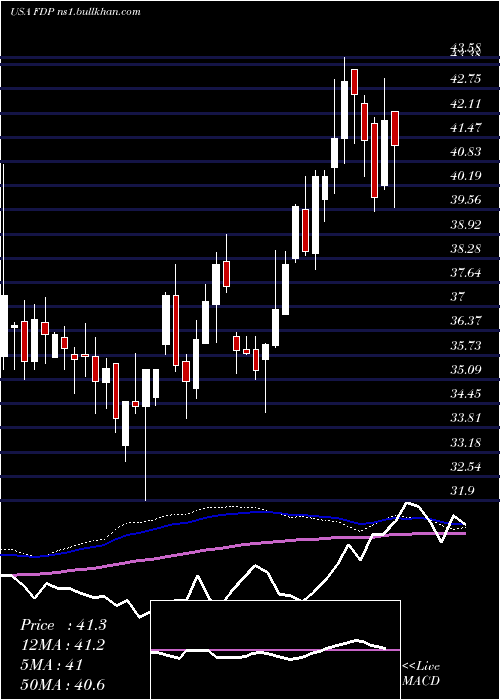Select the 12MA : 41.2 legend entry
This screenshot has height=700, width=500.
63,645
